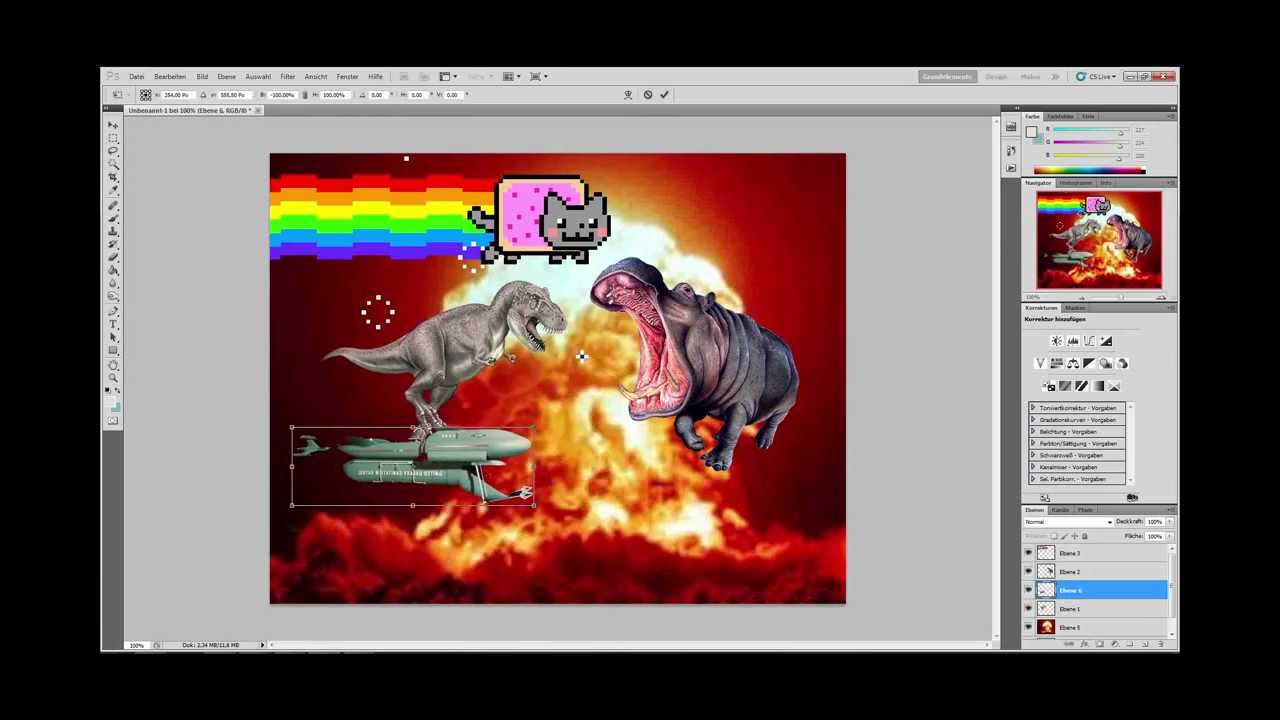Select the Zoom tool in toolbox
Viewport: 1280px width, 720px height.
click(x=113, y=377)
